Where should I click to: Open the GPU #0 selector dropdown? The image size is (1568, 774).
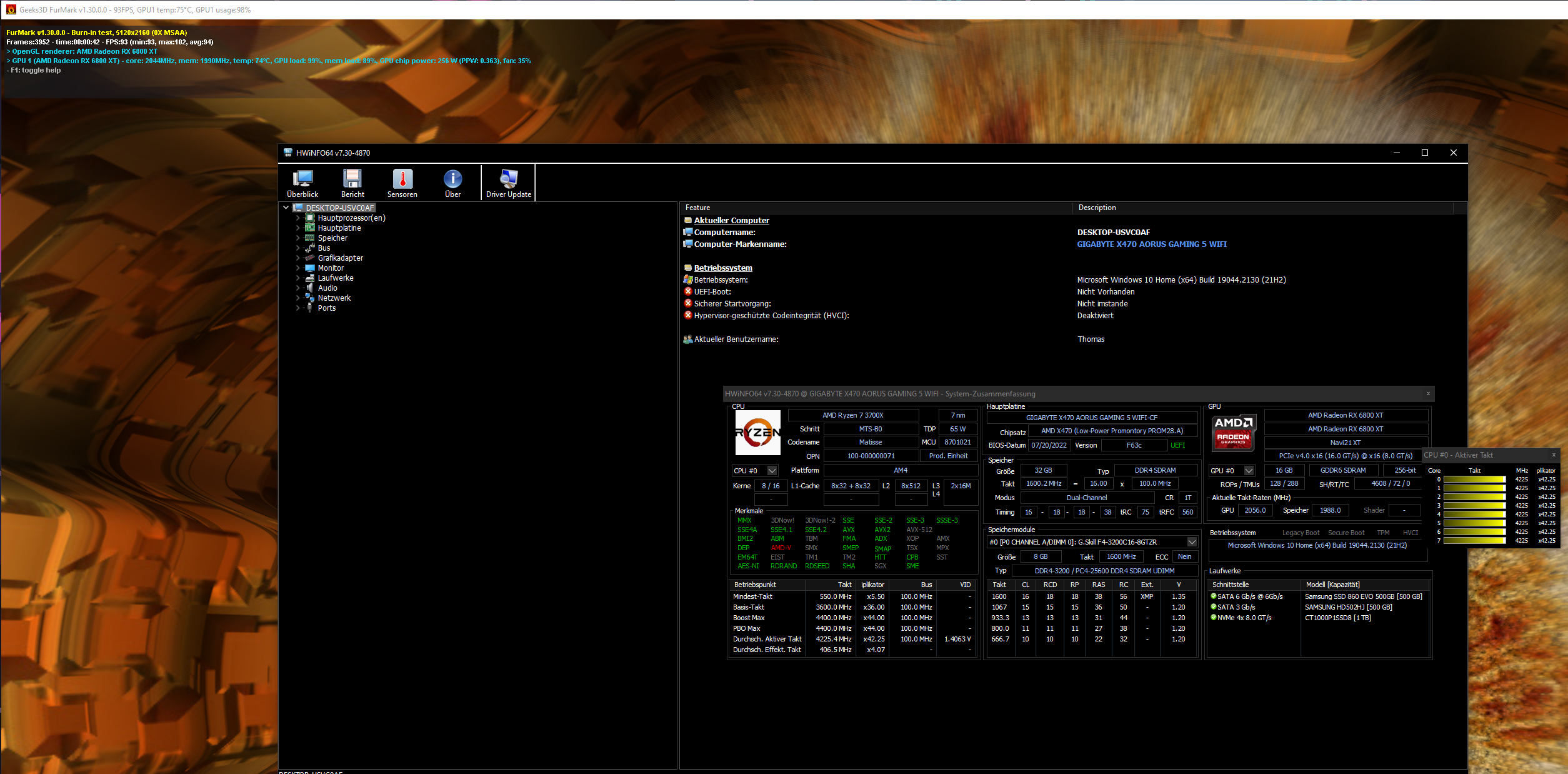(x=1249, y=471)
